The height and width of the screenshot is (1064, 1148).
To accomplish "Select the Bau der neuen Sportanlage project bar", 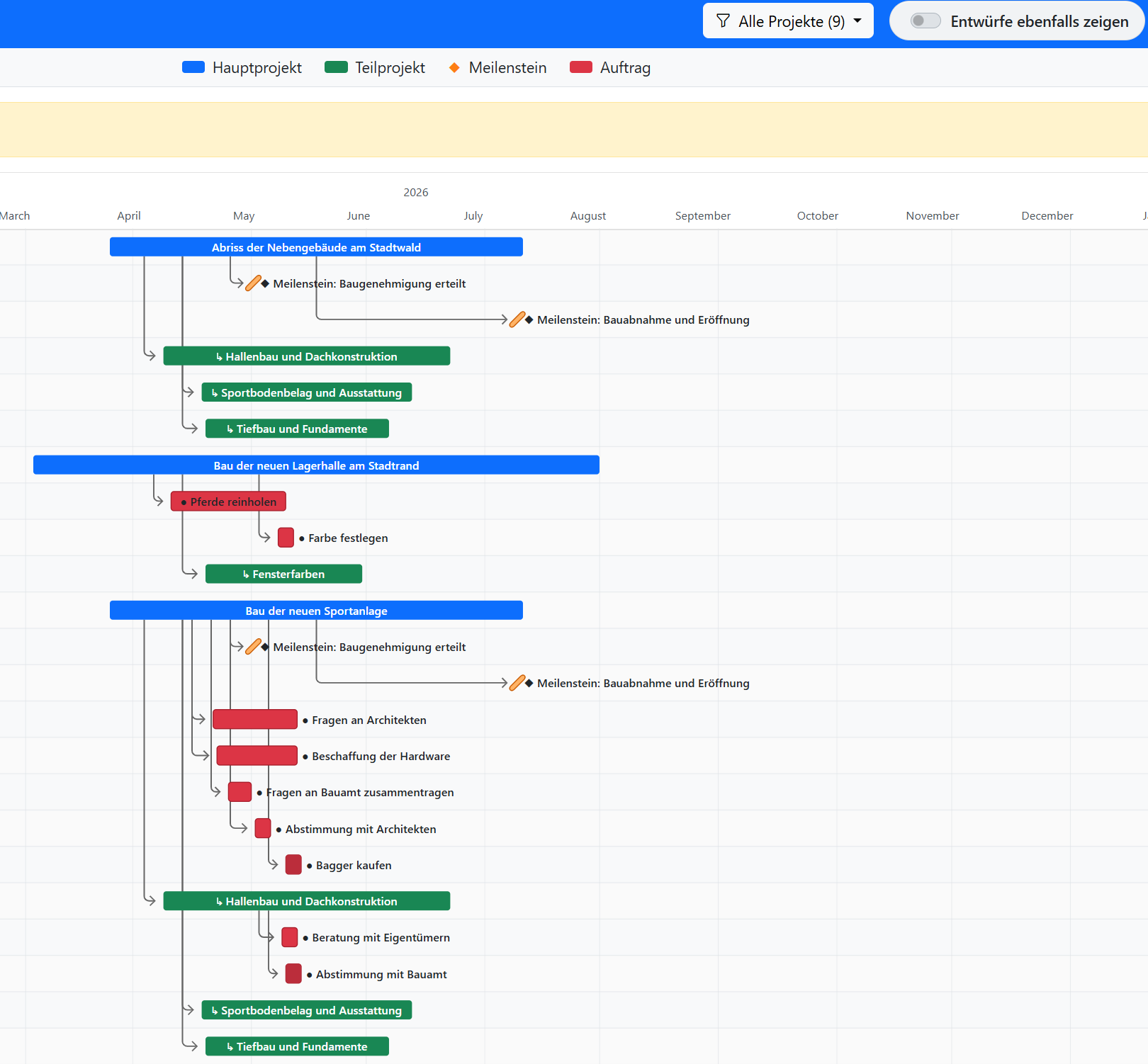I will 316,610.
